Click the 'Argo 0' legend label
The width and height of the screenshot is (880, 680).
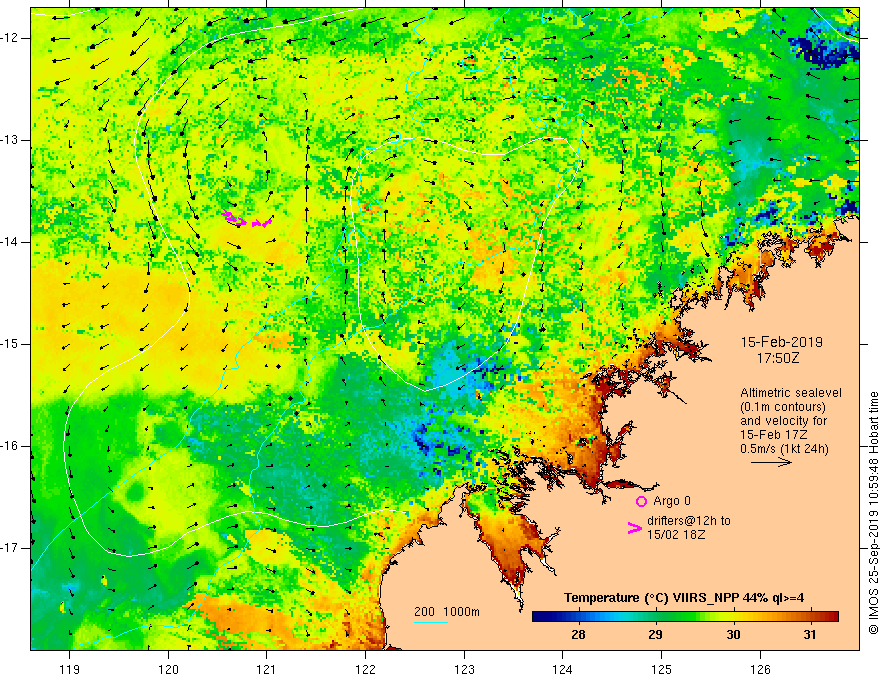672,501
